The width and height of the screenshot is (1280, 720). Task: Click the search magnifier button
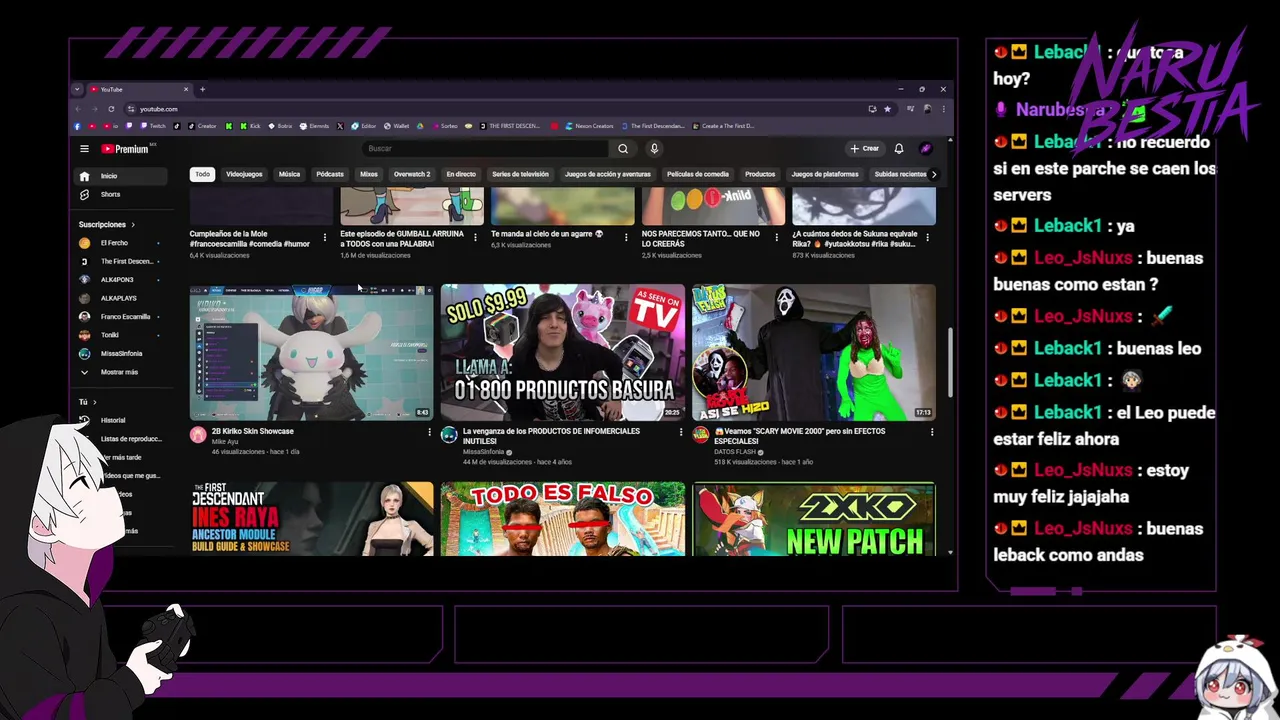coord(623,149)
